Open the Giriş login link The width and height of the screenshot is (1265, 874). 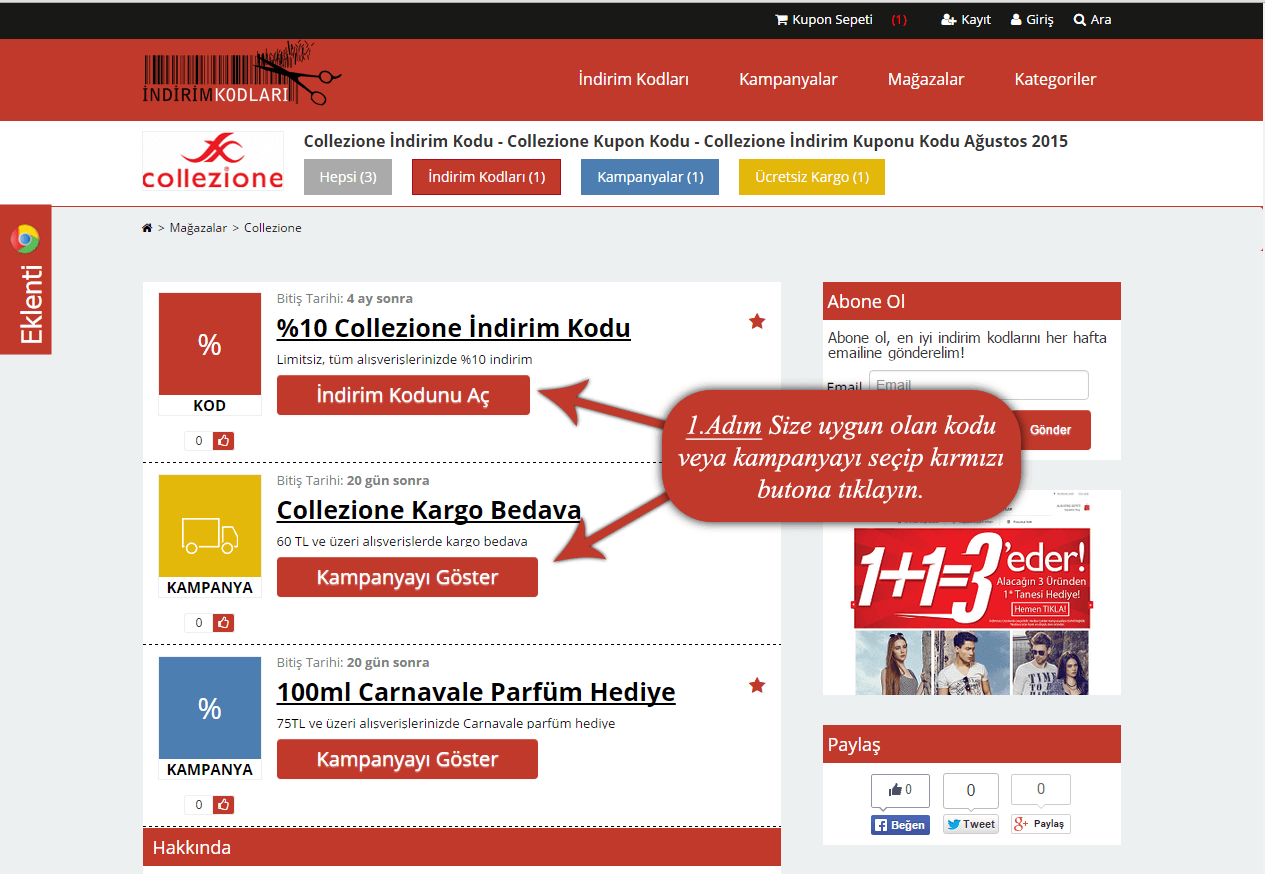(1032, 20)
